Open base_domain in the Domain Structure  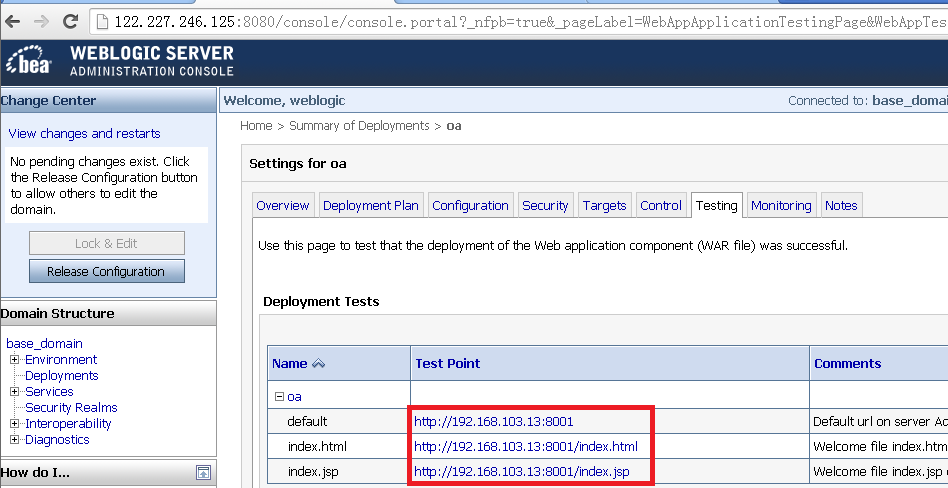(44, 343)
